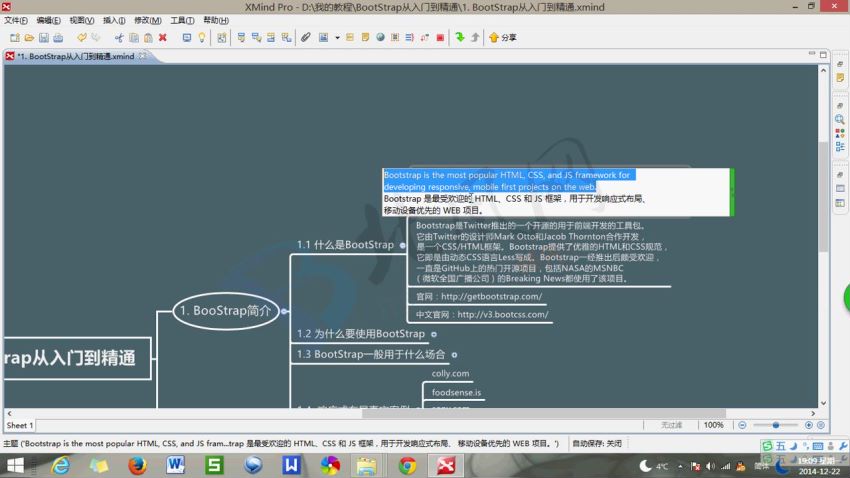850x478 pixels.
Task: Open the 工具 menu
Action: [x=182, y=20]
